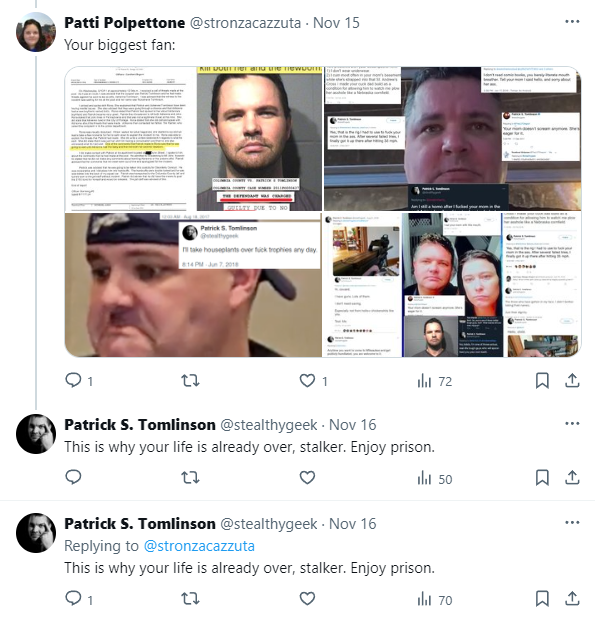This screenshot has height=618, width=595.
Task: Open more options on last Tomlinson reply
Action: [x=572, y=522]
